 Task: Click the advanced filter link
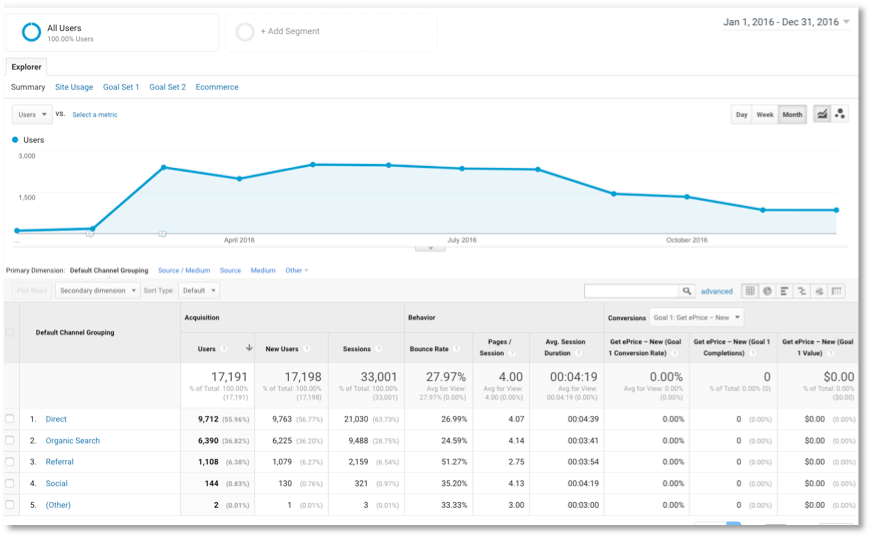(716, 291)
